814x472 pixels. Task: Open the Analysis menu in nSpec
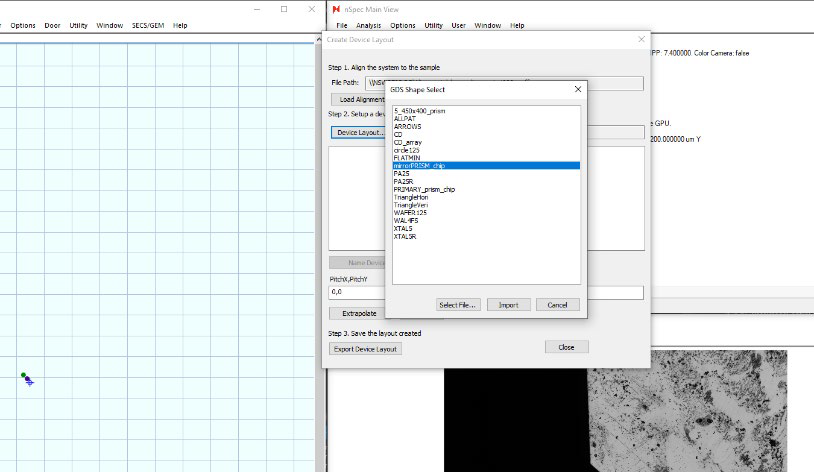[x=368, y=25]
